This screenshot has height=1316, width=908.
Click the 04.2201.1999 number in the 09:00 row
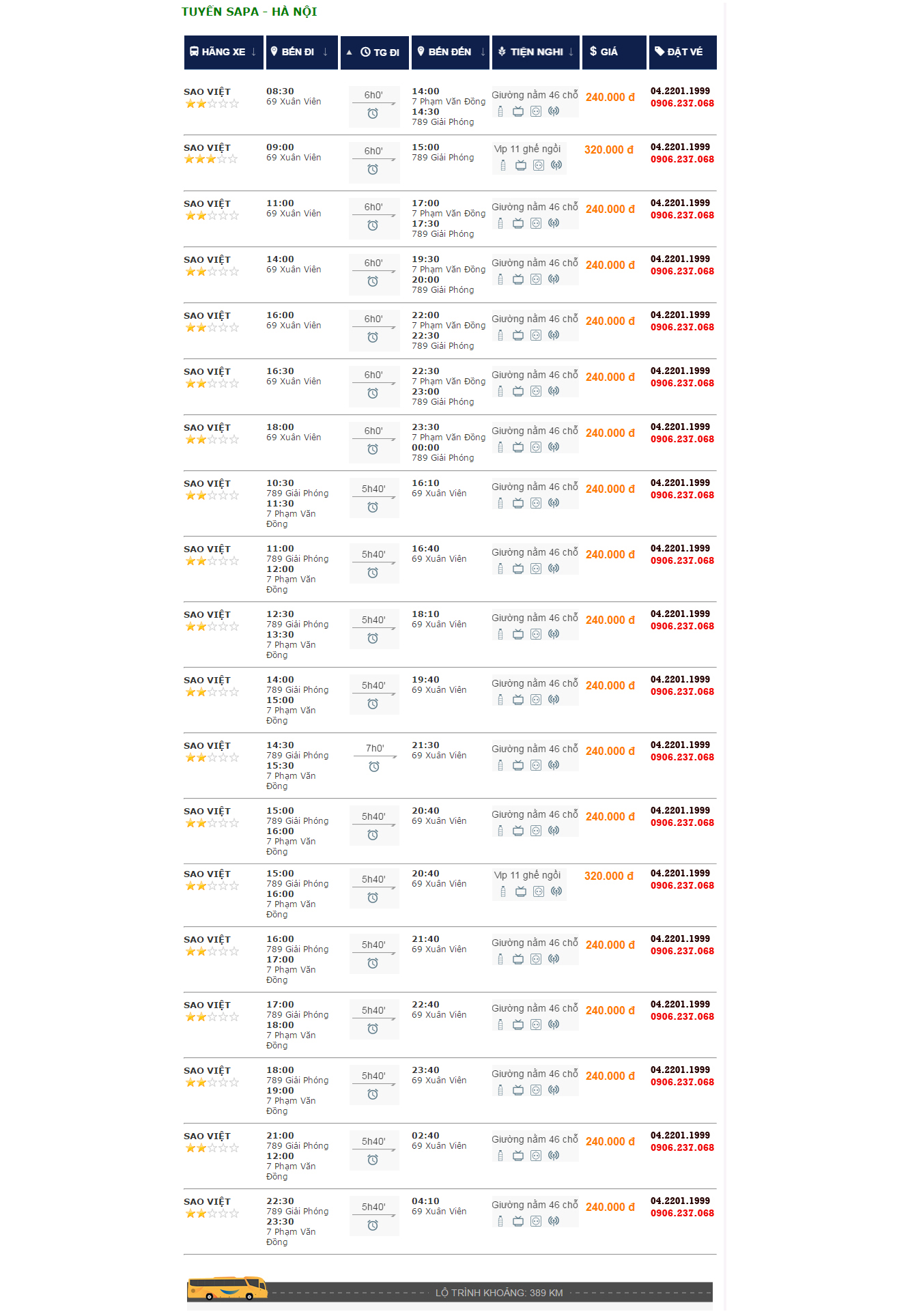click(x=680, y=147)
